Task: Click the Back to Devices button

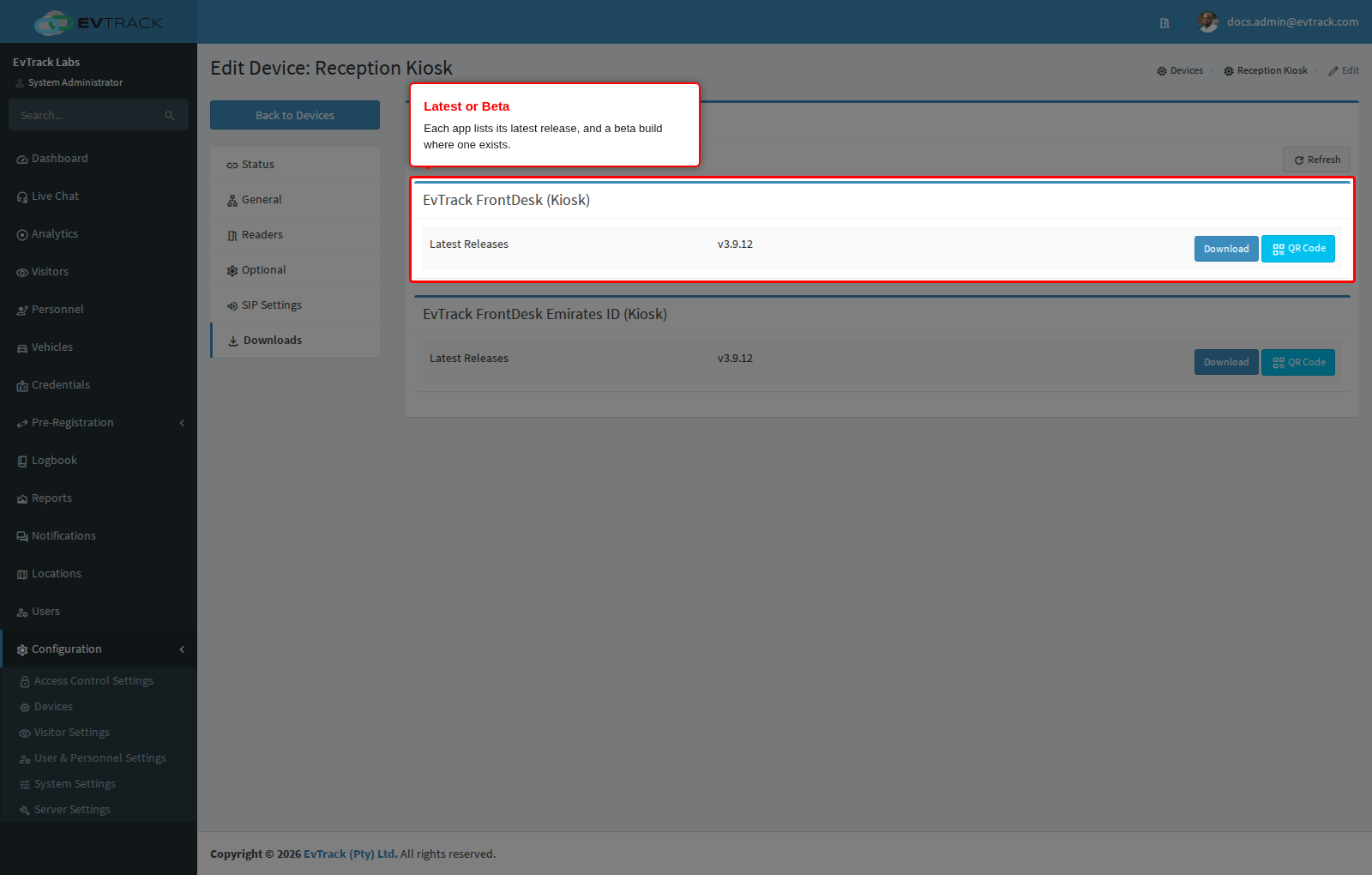Action: (x=295, y=115)
